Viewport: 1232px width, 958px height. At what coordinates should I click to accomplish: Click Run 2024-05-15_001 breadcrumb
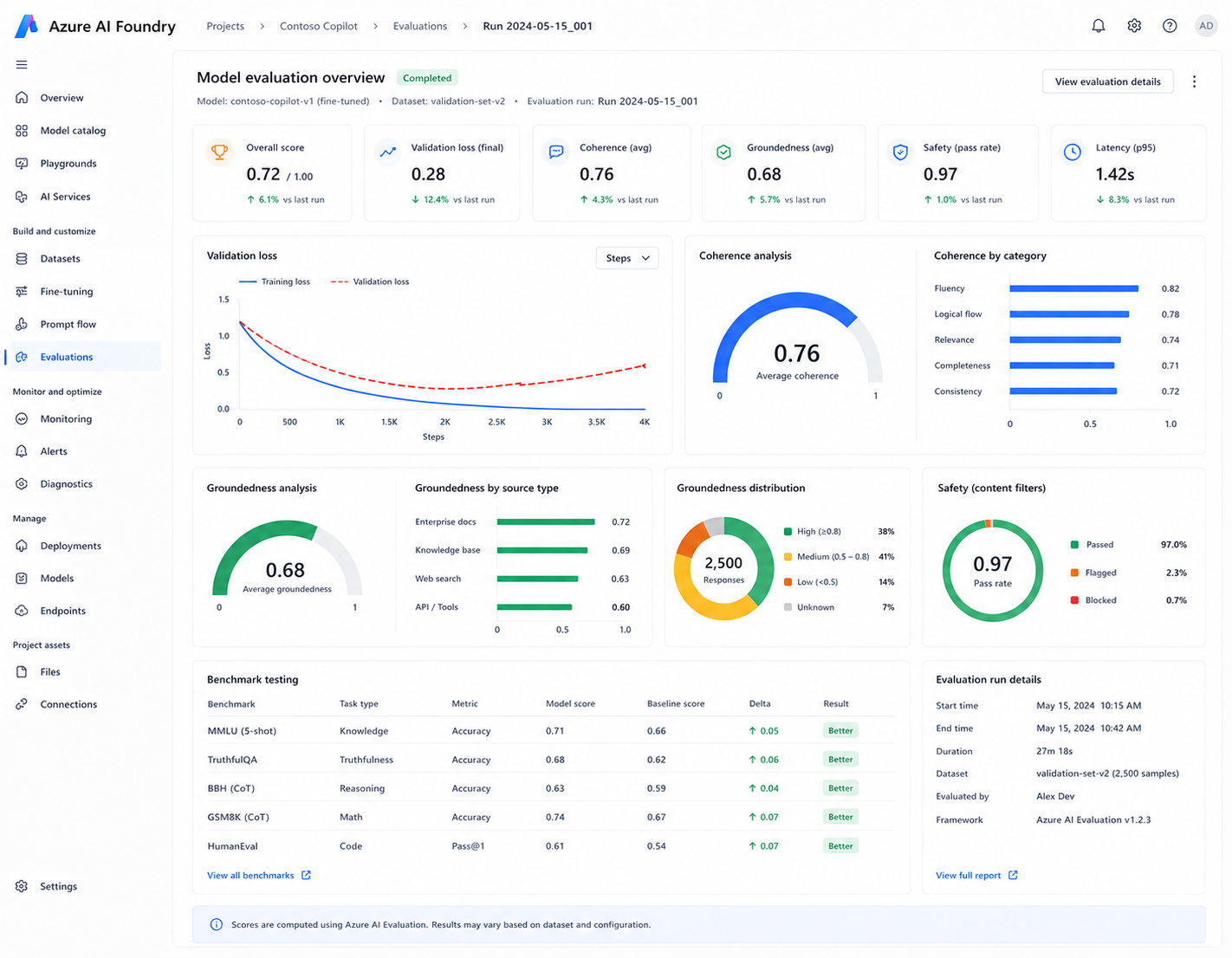coord(538,26)
